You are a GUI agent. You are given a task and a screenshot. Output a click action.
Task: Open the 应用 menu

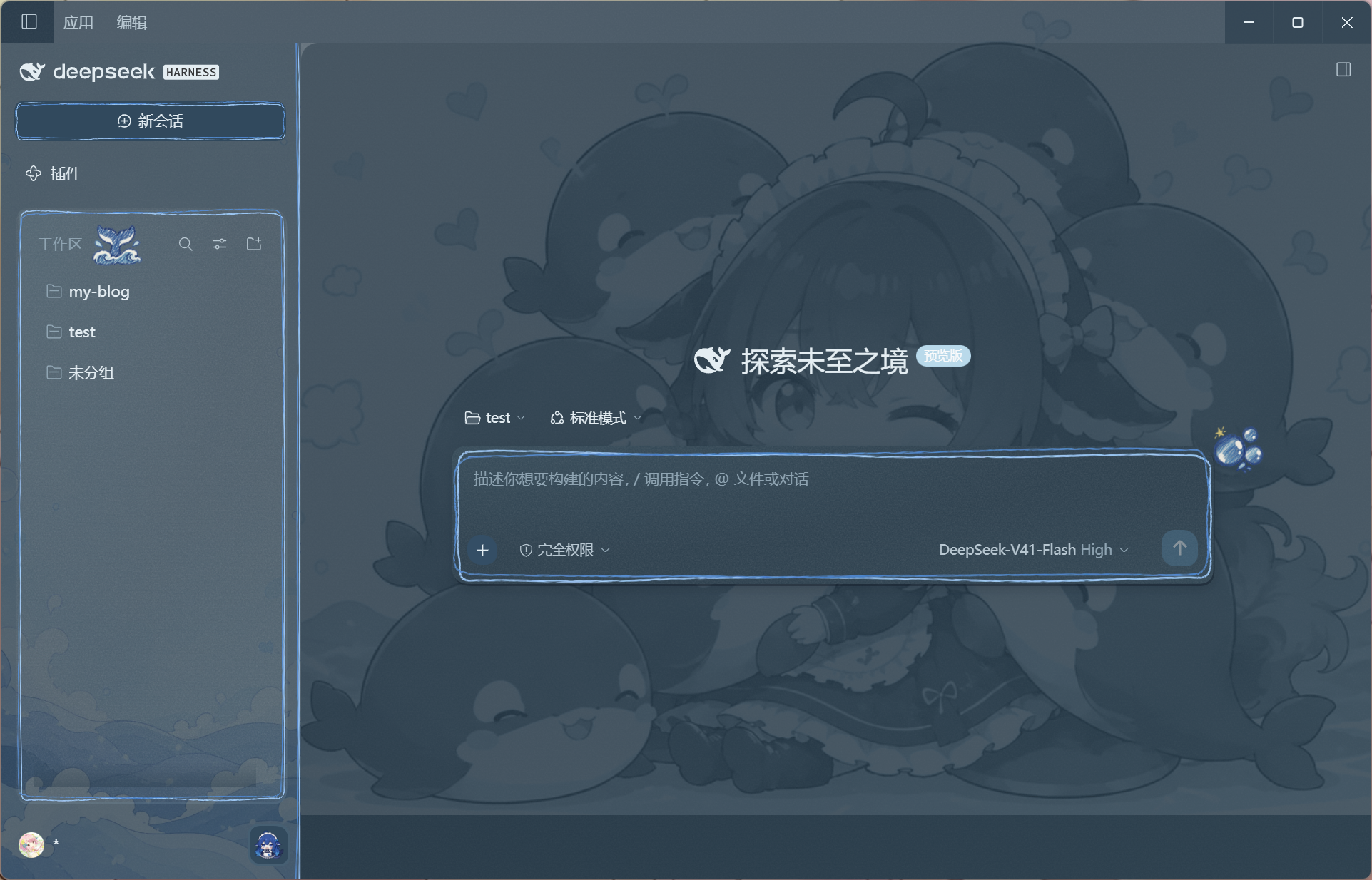[78, 22]
